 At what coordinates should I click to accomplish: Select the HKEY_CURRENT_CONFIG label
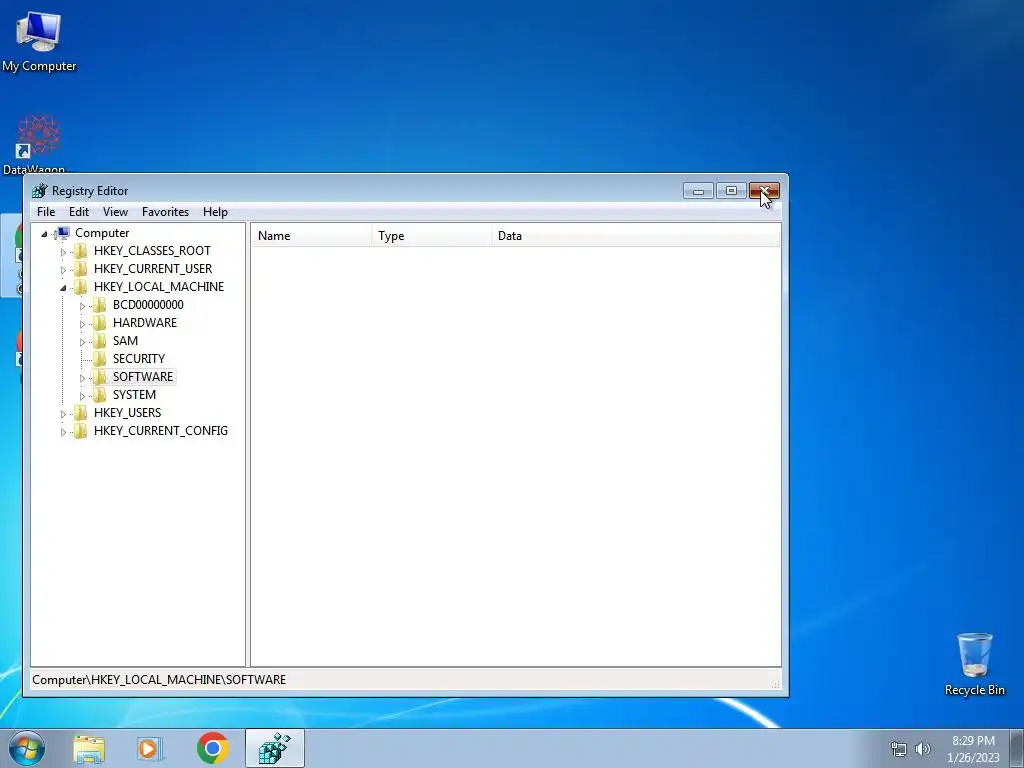coord(161,430)
